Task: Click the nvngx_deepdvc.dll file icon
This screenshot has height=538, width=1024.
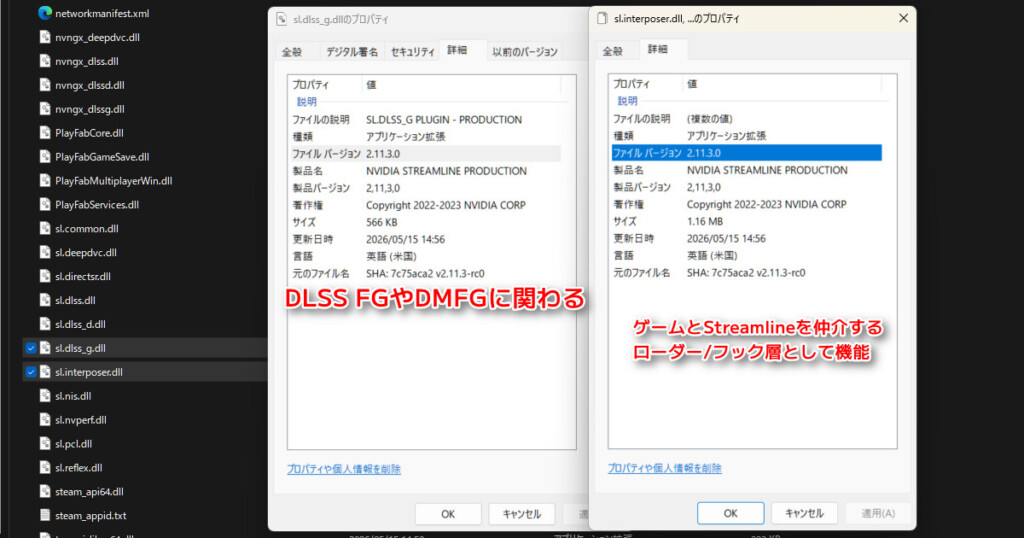Action: (x=45, y=37)
